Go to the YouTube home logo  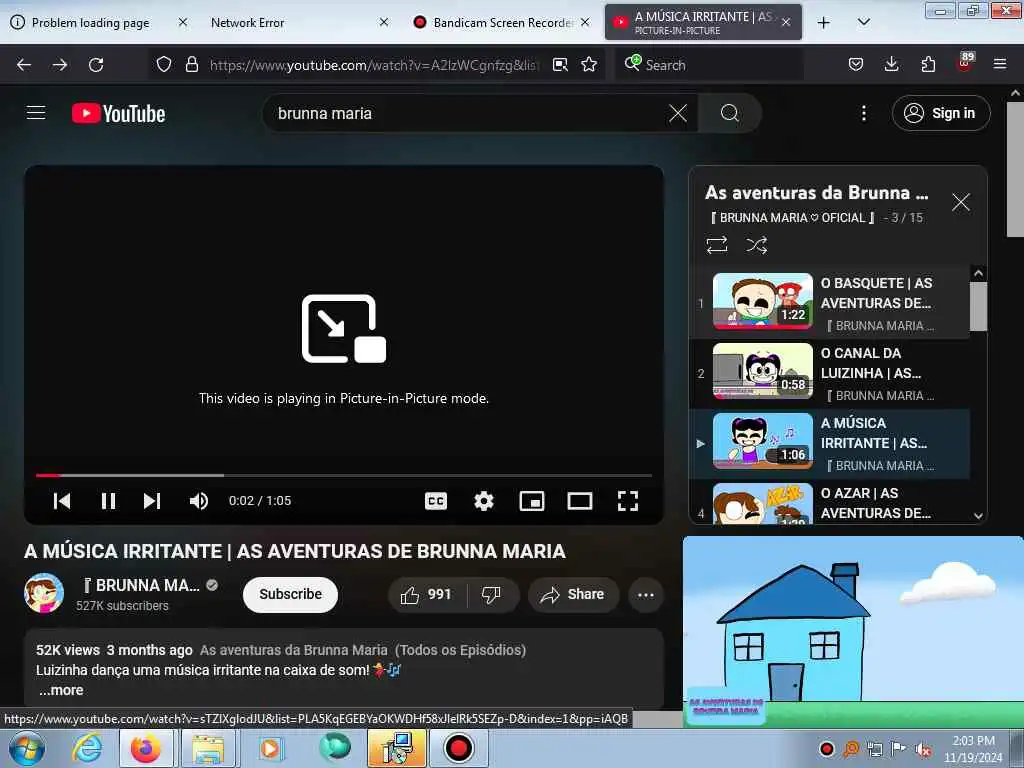point(118,114)
